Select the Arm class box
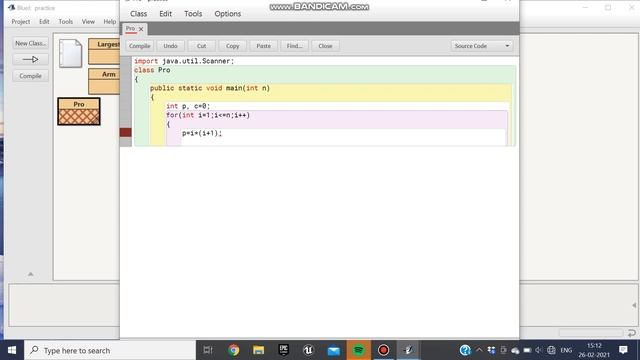This screenshot has width=640, height=360. [x=104, y=81]
